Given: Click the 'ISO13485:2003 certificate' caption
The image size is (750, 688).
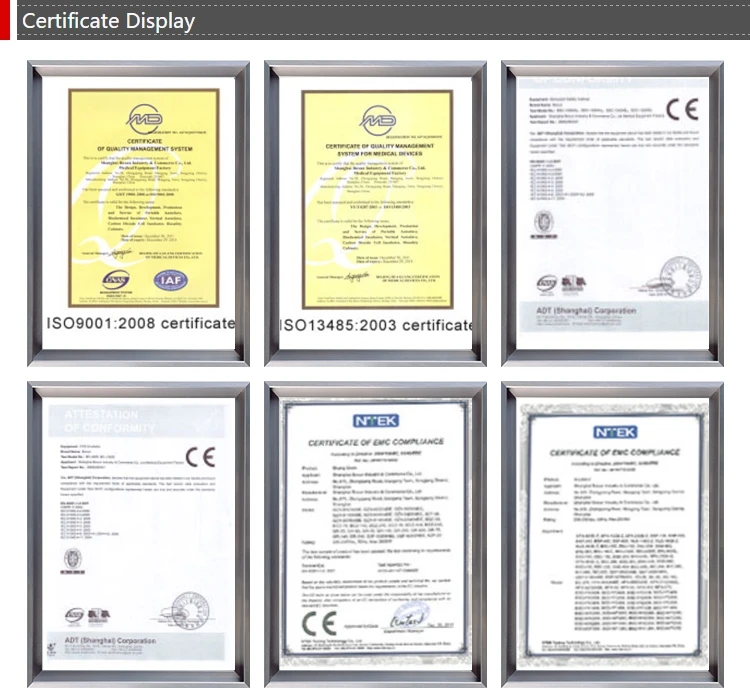Looking at the screenshot, I should click(x=376, y=325).
